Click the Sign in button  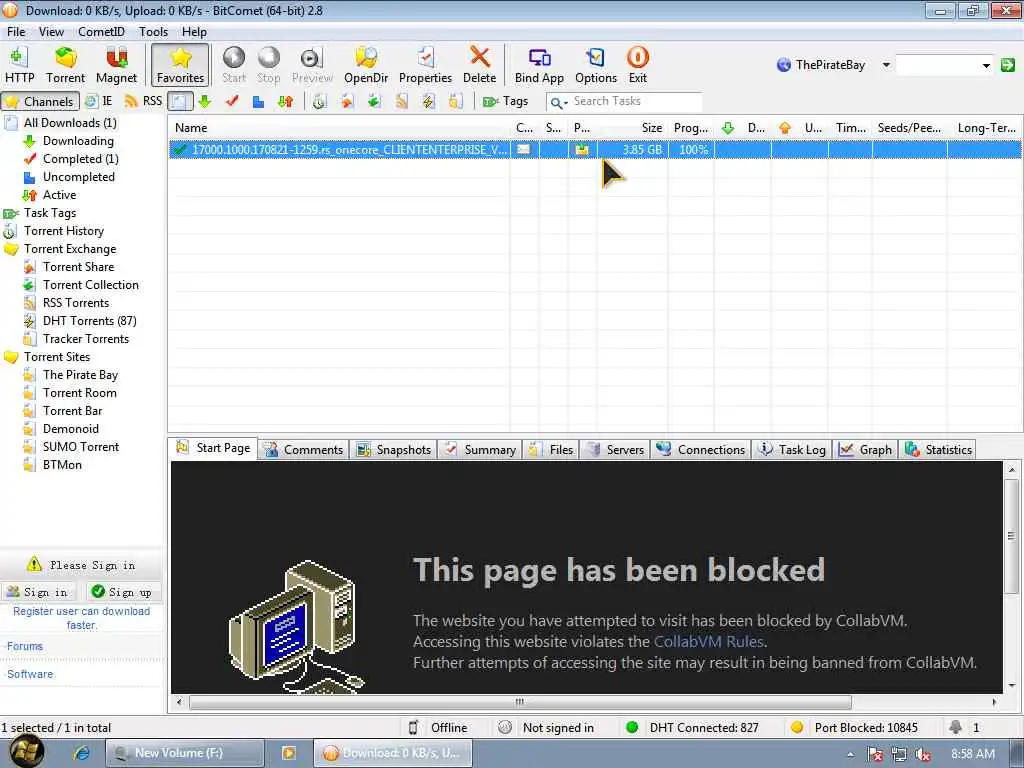coord(37,592)
